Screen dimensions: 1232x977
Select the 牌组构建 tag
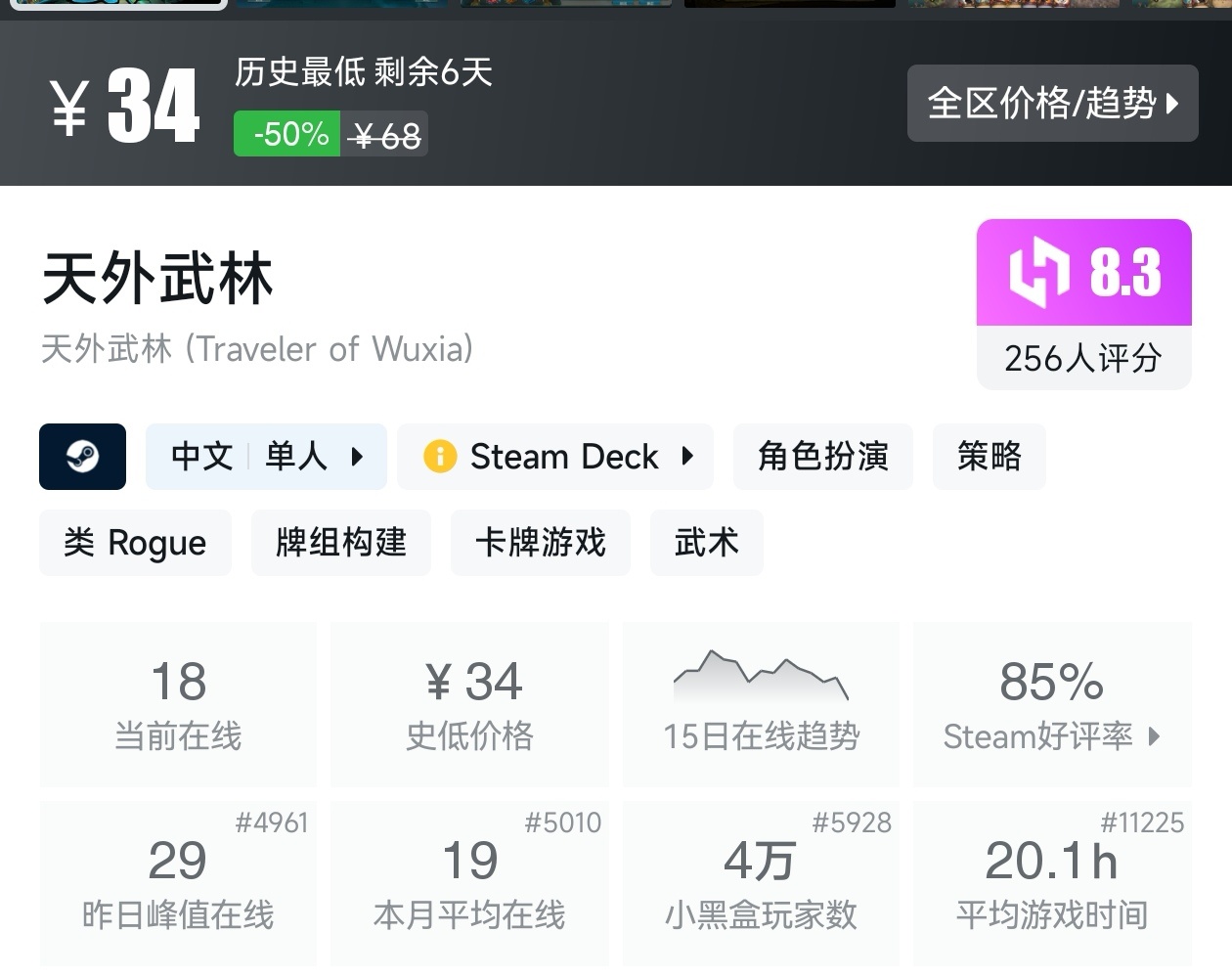point(341,543)
